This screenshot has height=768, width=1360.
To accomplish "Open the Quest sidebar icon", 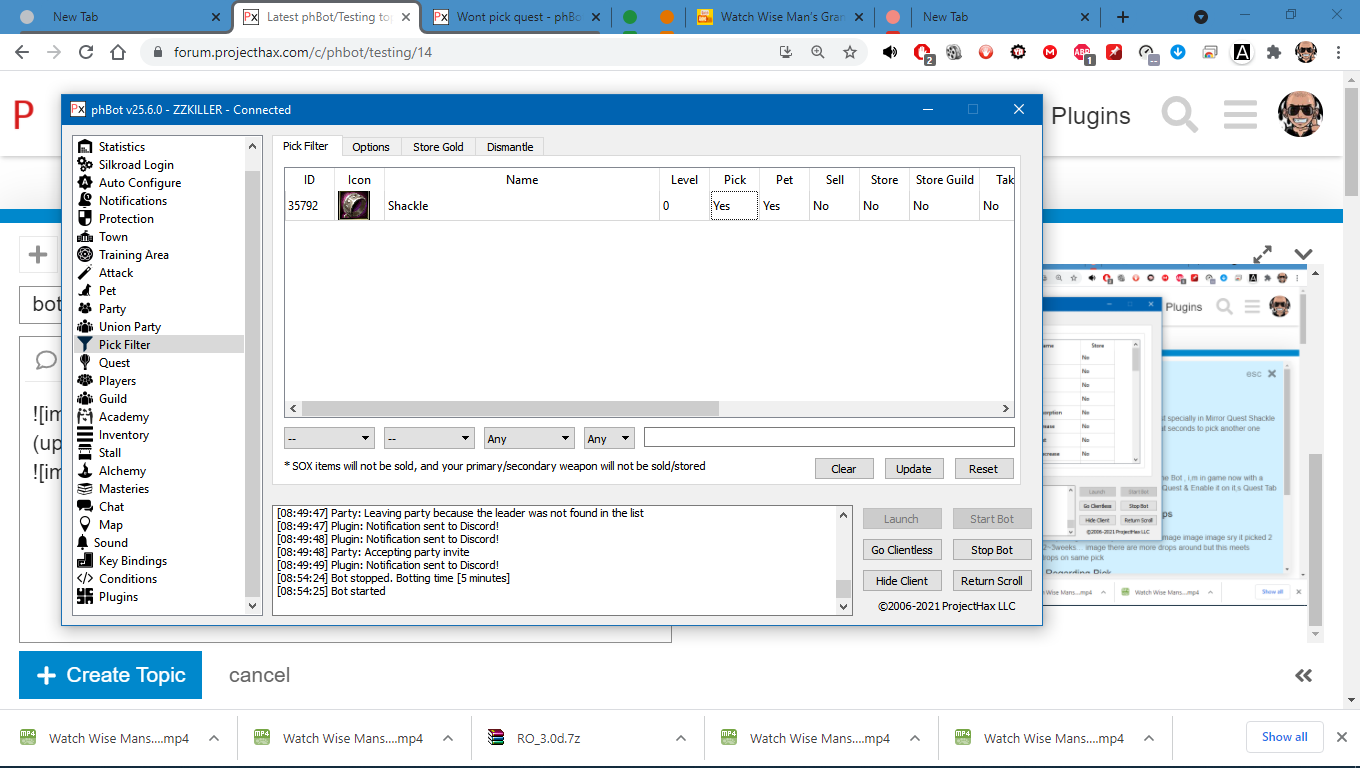I will click(x=85, y=363).
